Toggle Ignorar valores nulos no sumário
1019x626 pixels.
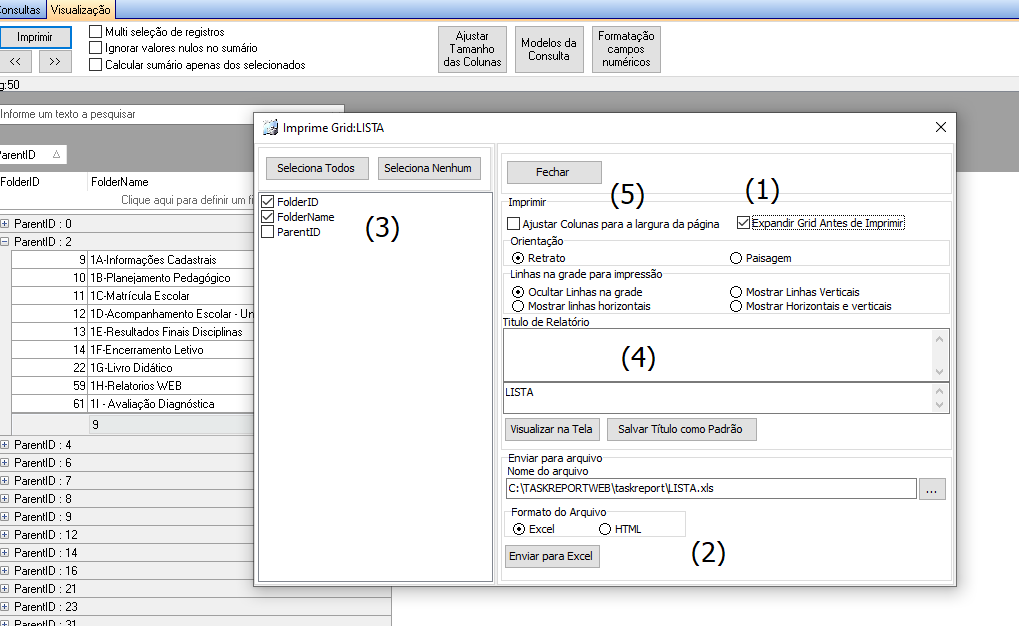click(x=96, y=47)
